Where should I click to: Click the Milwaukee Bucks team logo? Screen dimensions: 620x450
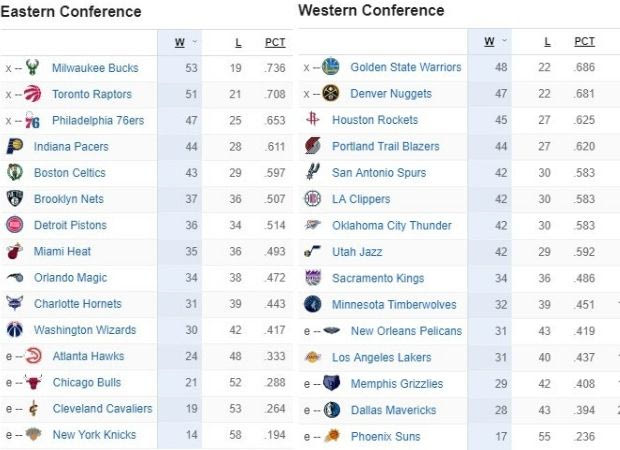[33, 68]
